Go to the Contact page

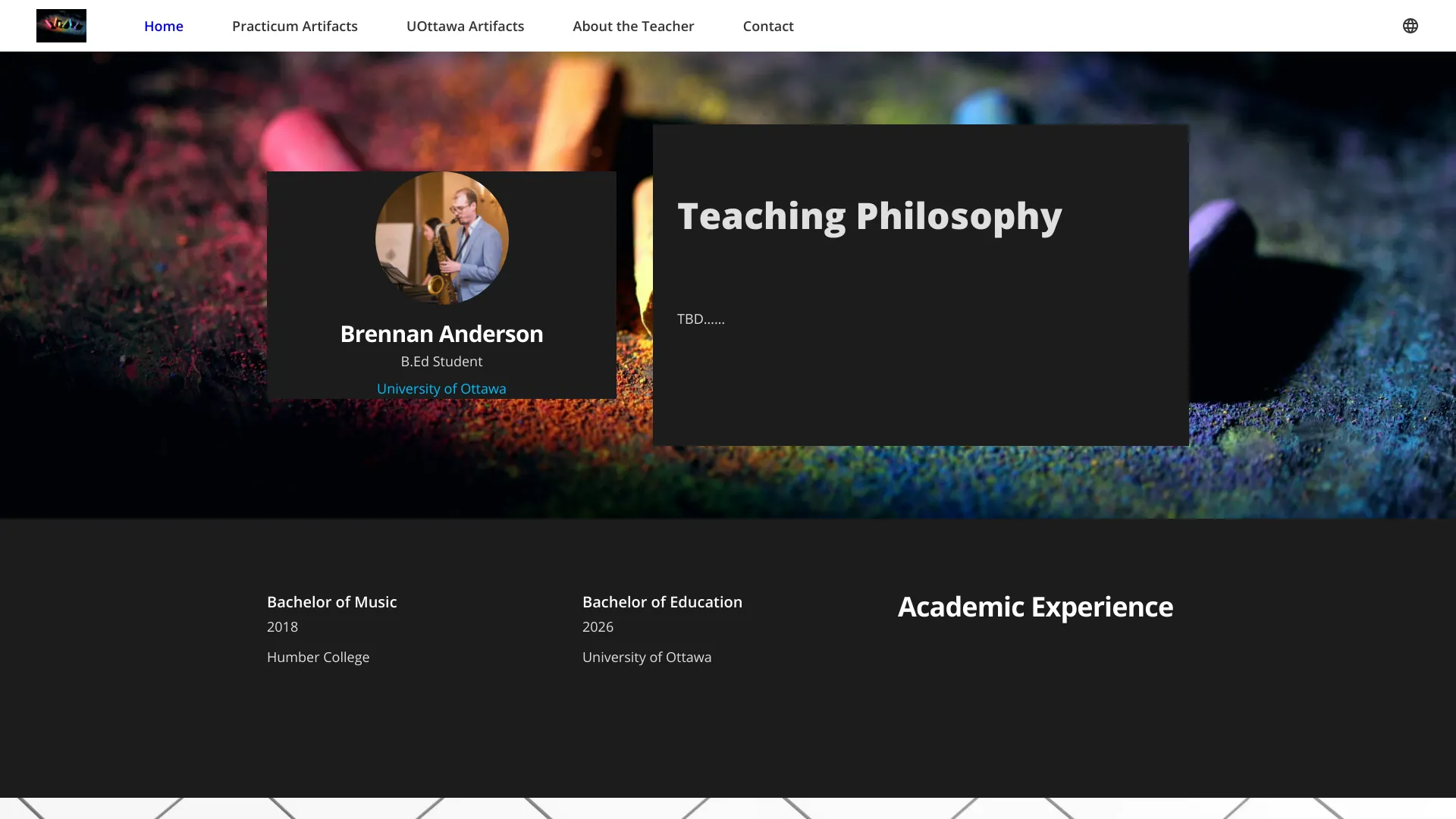pyautogui.click(x=768, y=26)
